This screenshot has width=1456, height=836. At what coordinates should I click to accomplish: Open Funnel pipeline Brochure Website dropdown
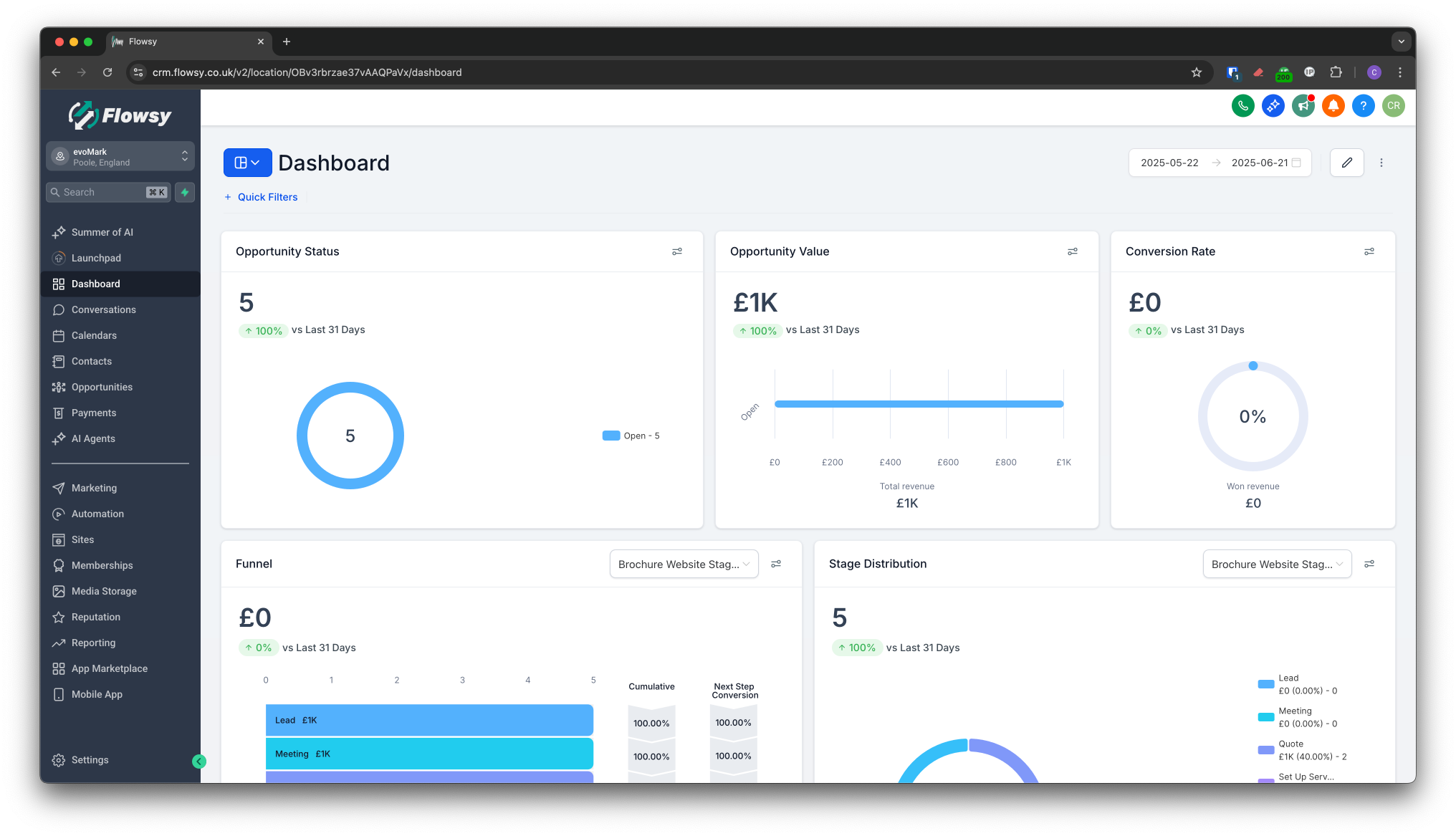(684, 564)
